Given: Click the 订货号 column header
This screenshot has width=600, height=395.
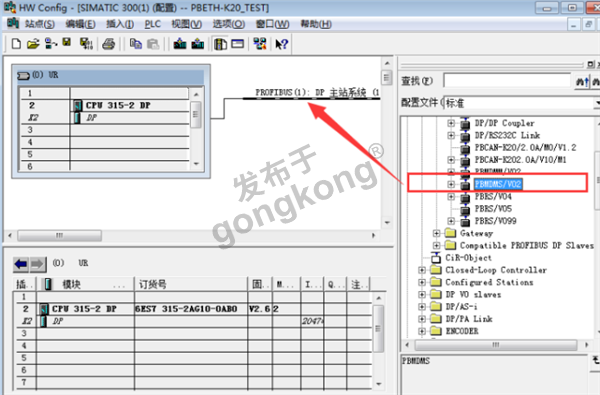Looking at the screenshot, I should pyautogui.click(x=191, y=284).
